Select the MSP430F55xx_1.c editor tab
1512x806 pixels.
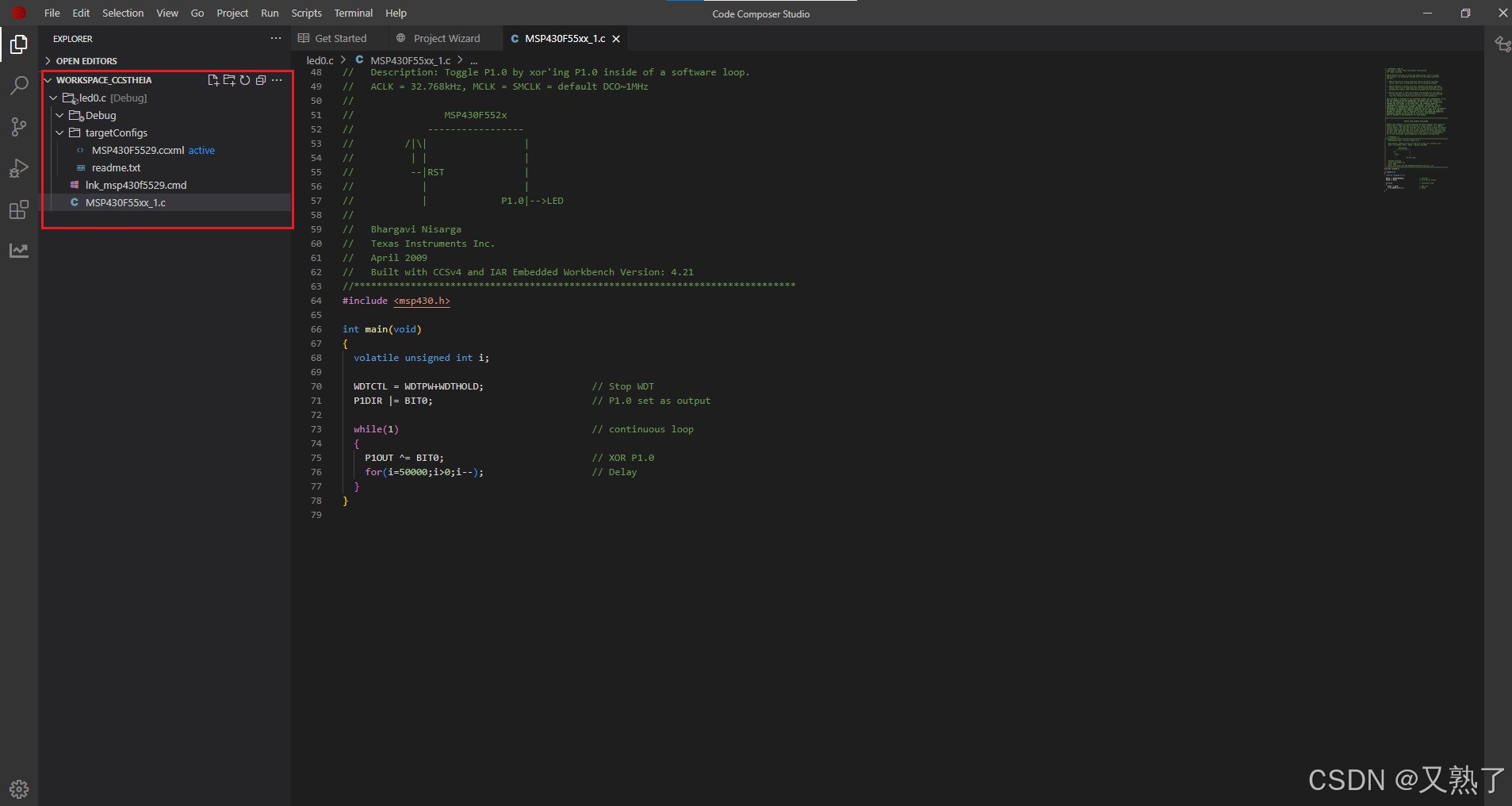point(565,38)
